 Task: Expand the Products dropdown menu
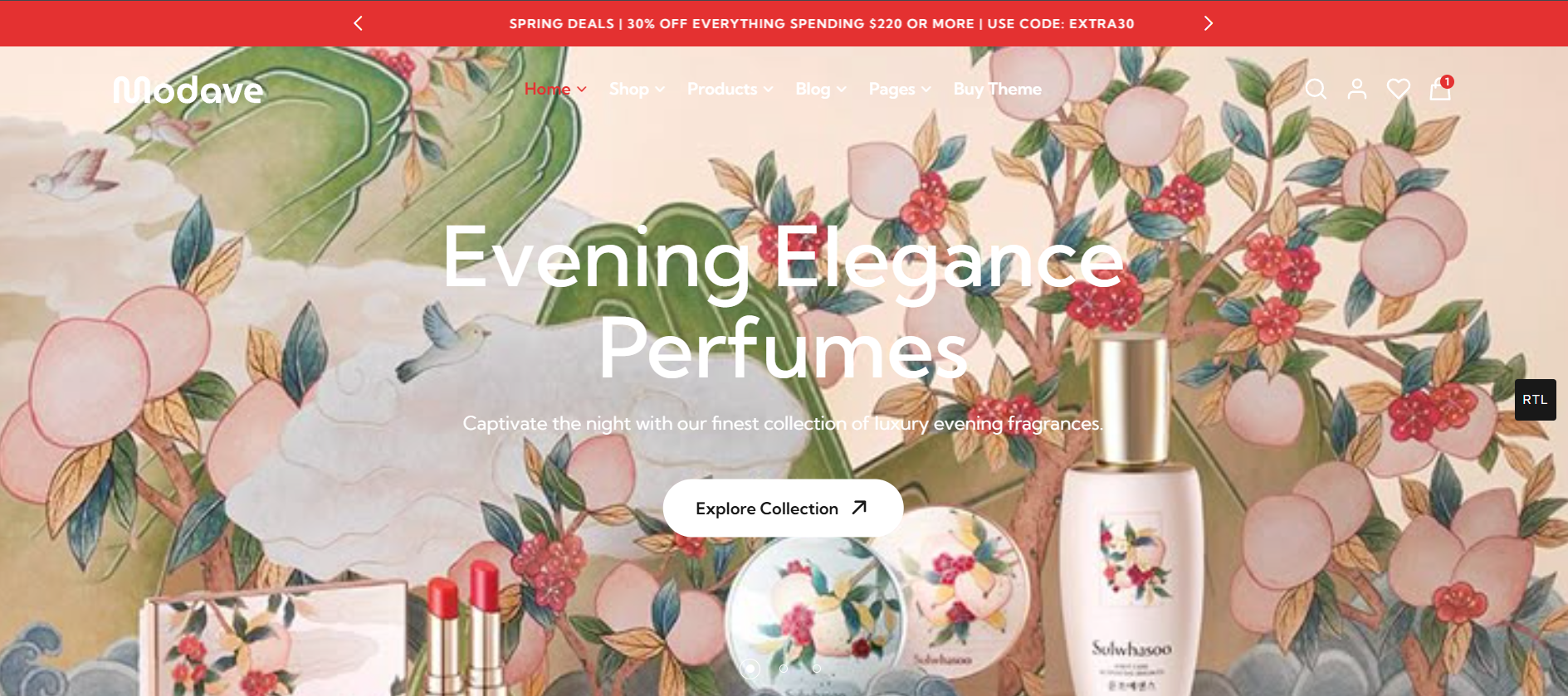pos(730,89)
